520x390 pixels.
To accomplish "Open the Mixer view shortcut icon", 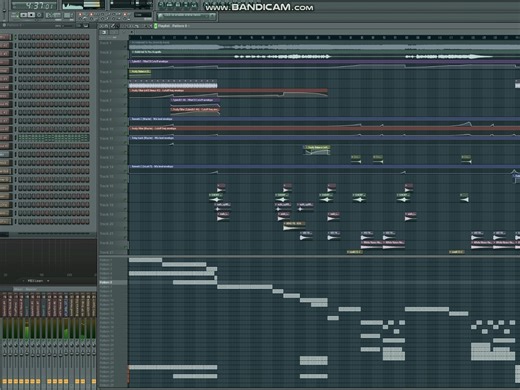I will pos(194,5).
